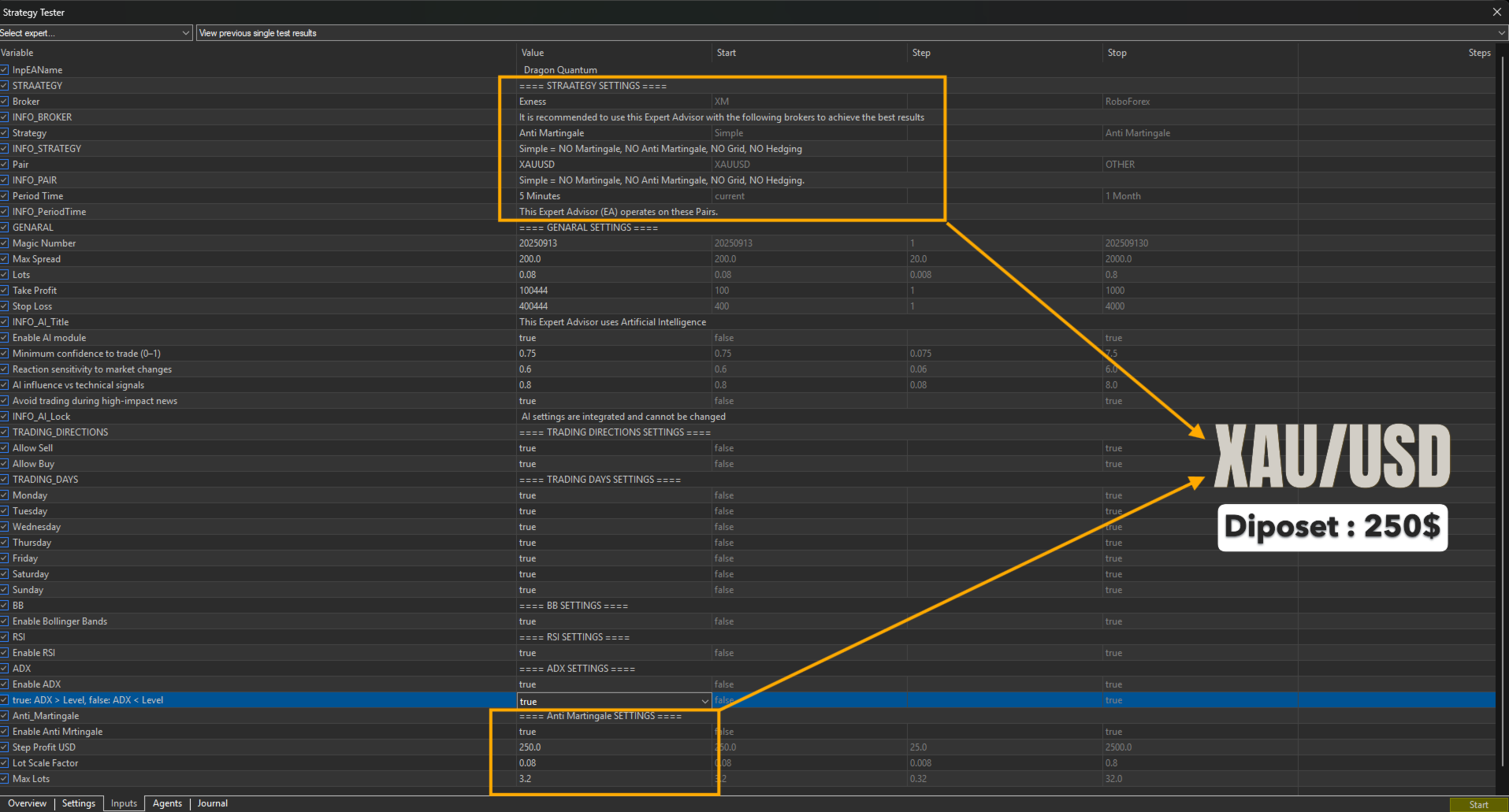Toggle the Enable Bollinger Bands checkbox
The image size is (1509, 812).
[x=5, y=621]
